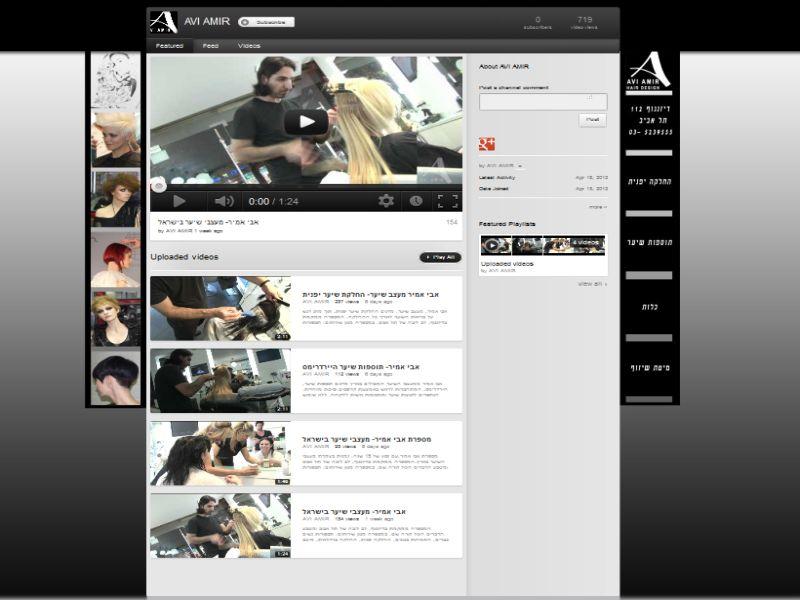
Task: Open the Uploaded videos featured playlist thumbnail
Action: (x=543, y=245)
